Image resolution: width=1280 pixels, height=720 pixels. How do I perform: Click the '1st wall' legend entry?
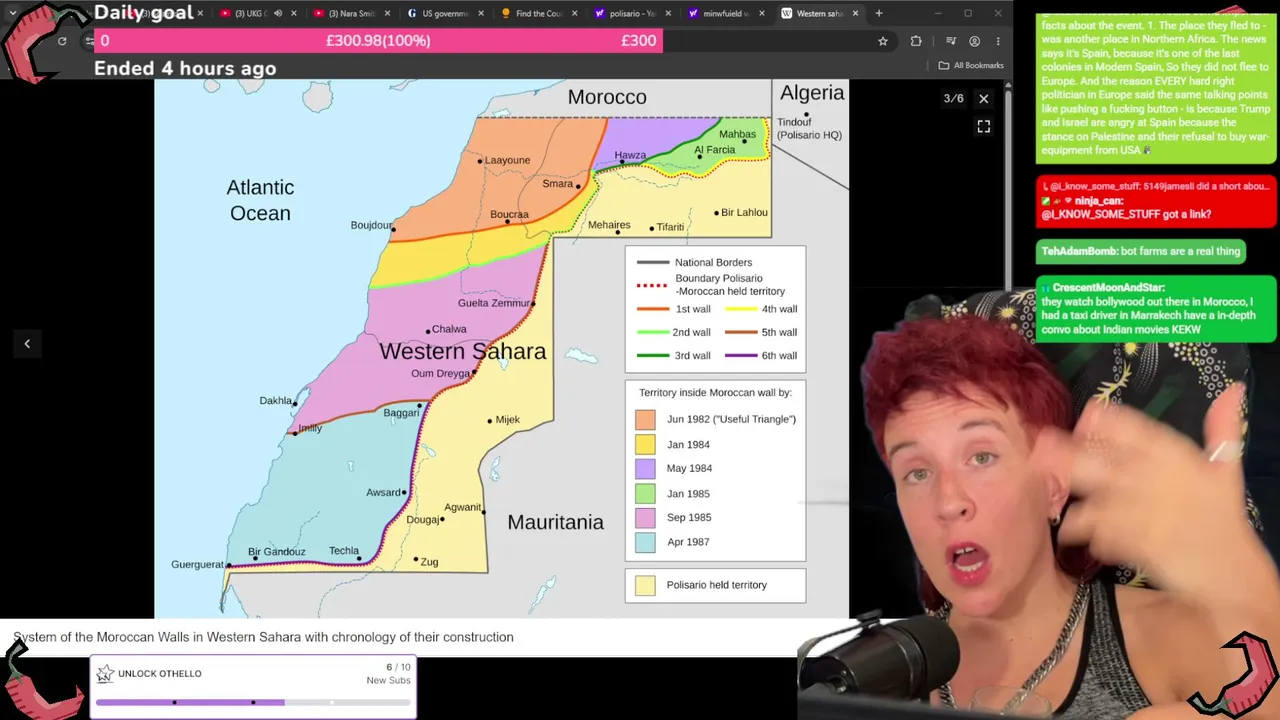tap(674, 310)
